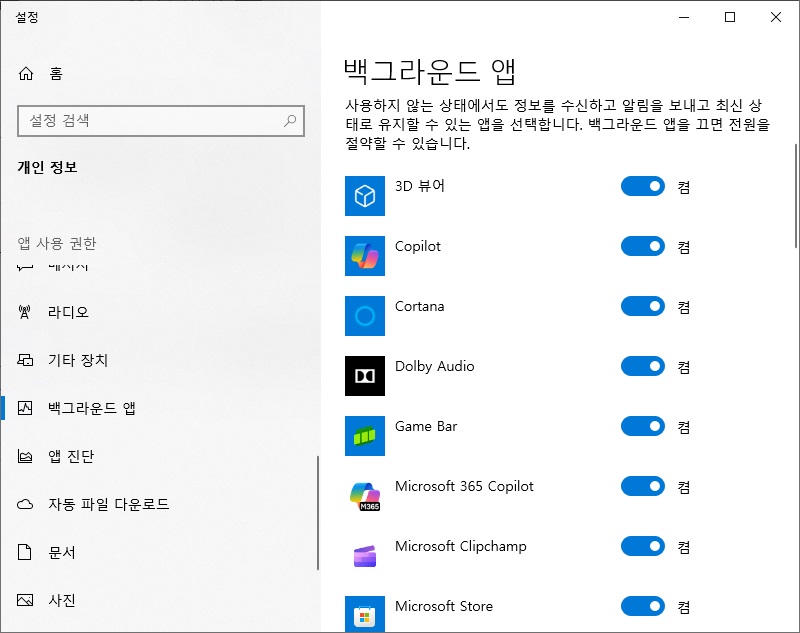Click the Dolby Audio app name
The height and width of the screenshot is (633, 800).
click(x=435, y=366)
